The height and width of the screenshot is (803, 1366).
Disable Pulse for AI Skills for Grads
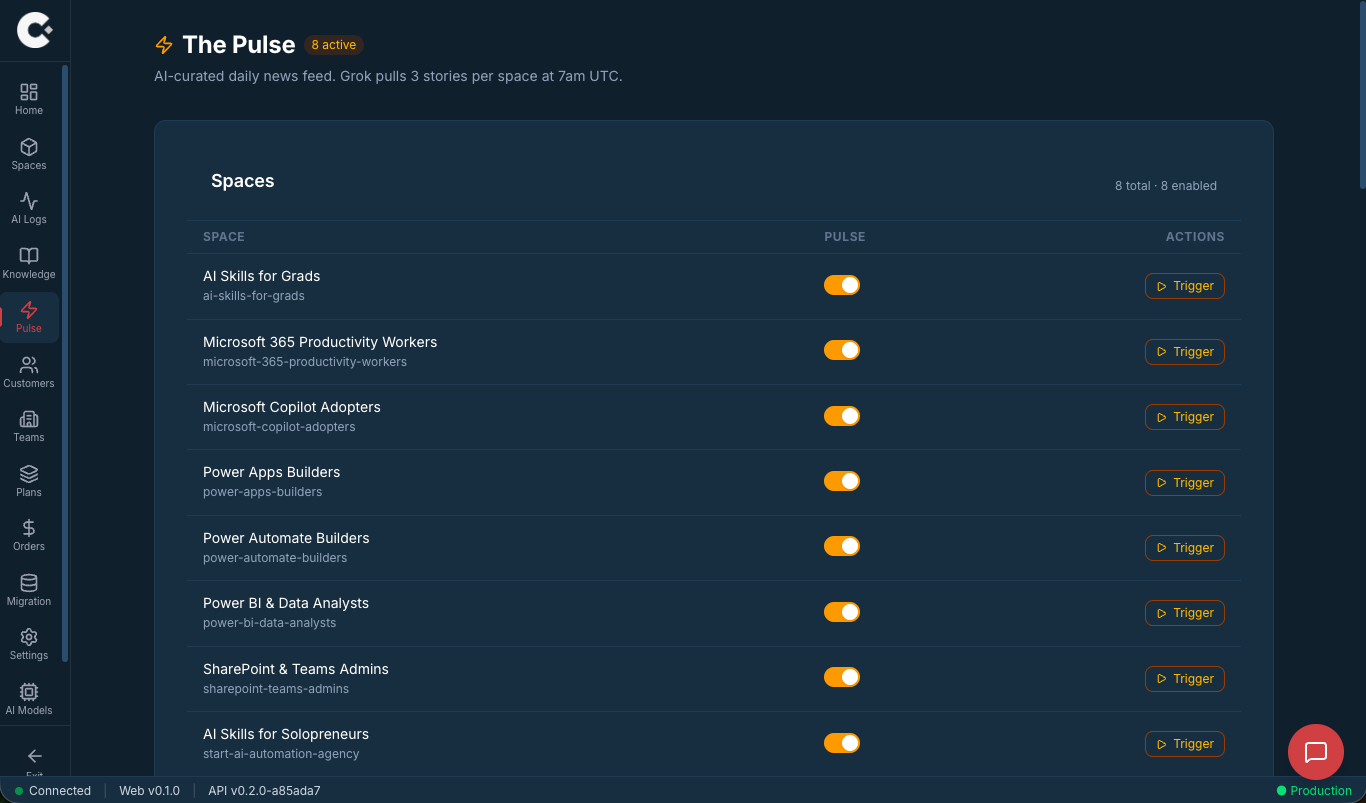point(842,285)
